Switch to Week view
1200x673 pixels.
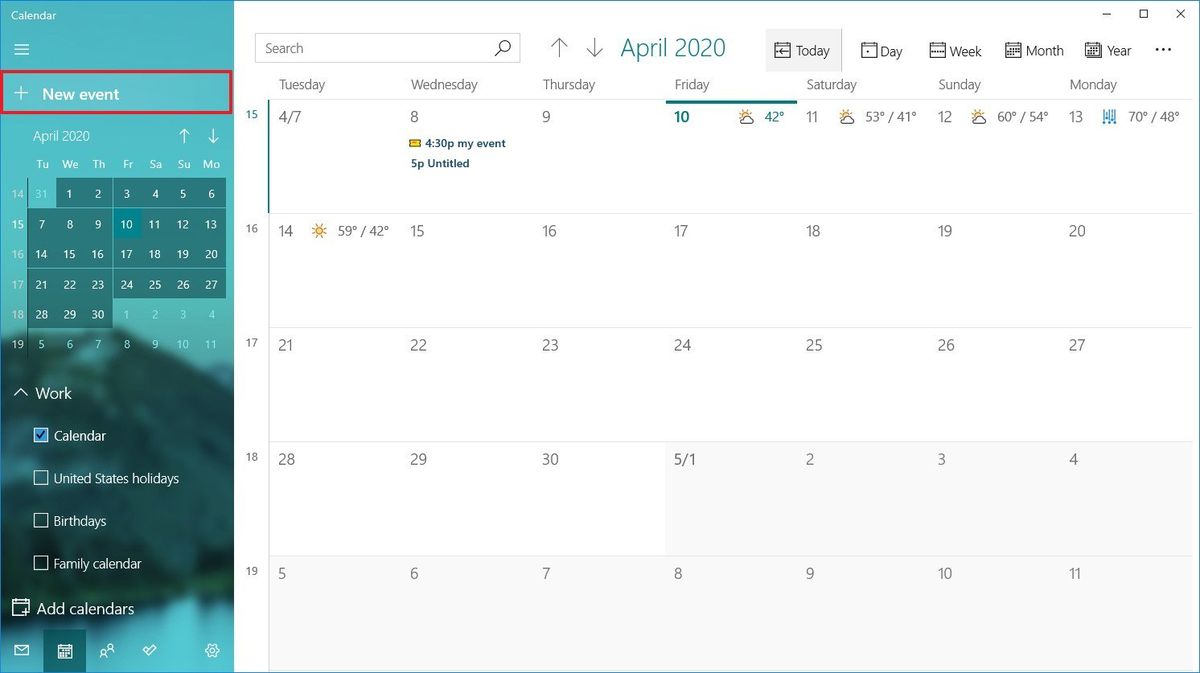pos(954,50)
